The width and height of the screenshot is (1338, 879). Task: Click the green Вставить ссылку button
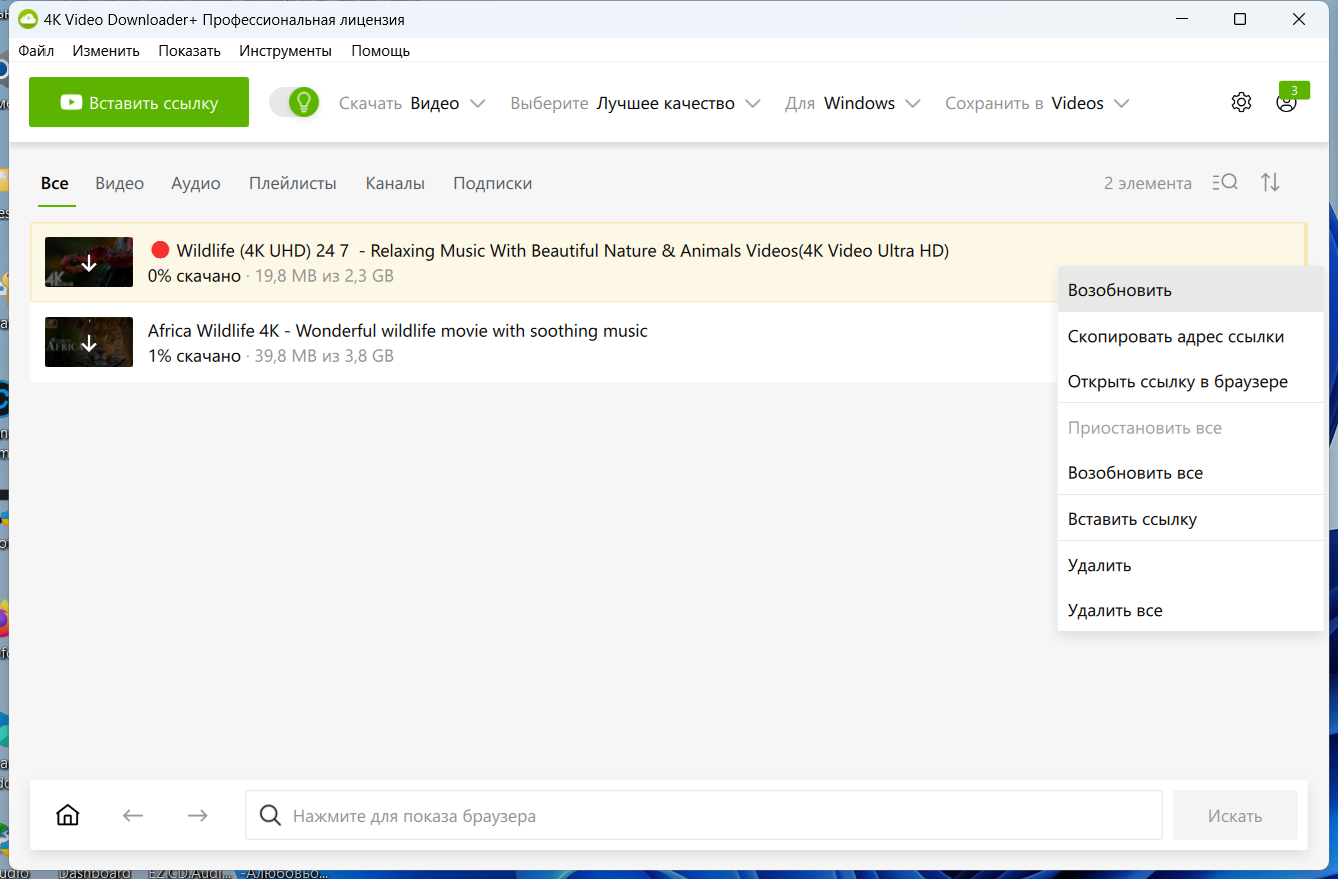point(139,102)
